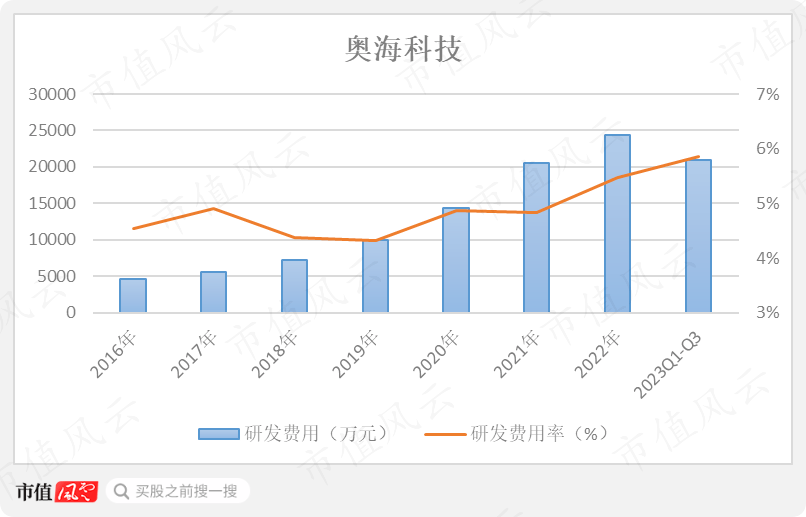
Task: Select the 2016年 bar
Action: (x=133, y=296)
